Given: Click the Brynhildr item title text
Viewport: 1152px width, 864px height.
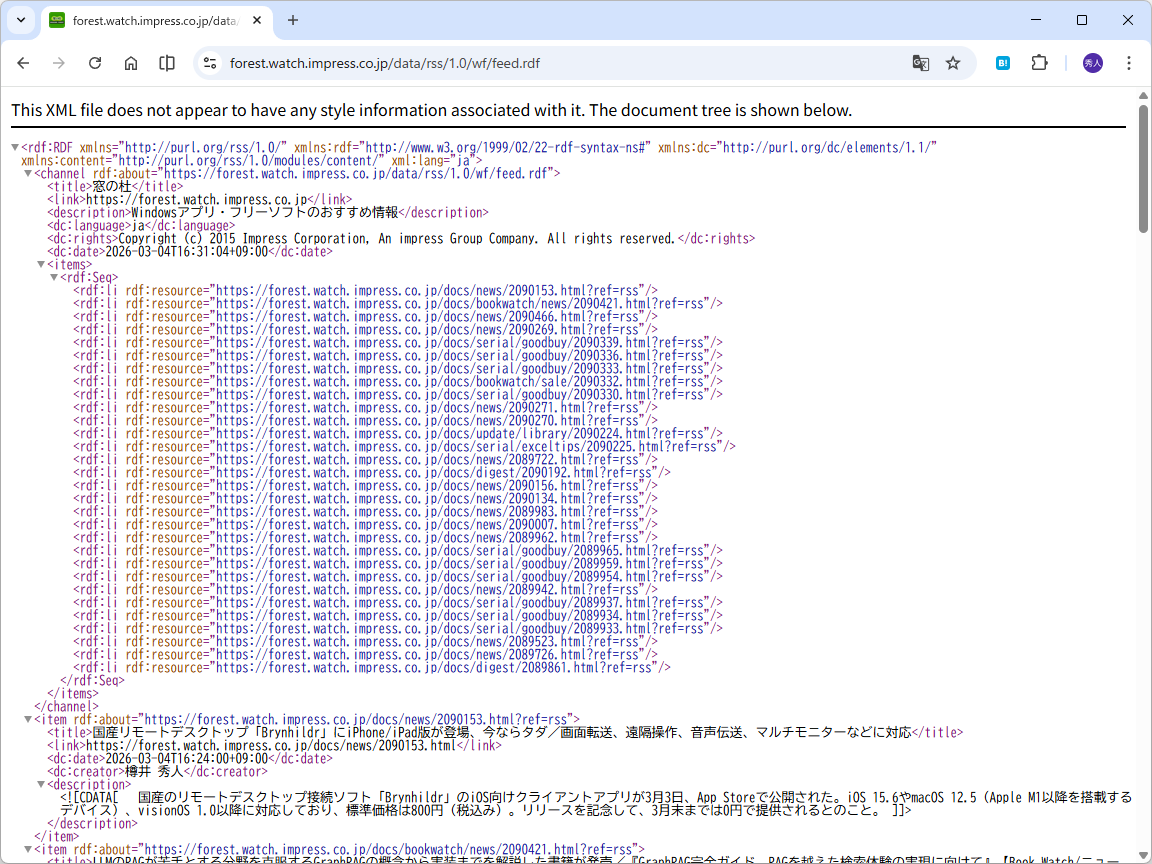Looking at the screenshot, I should click(502, 732).
